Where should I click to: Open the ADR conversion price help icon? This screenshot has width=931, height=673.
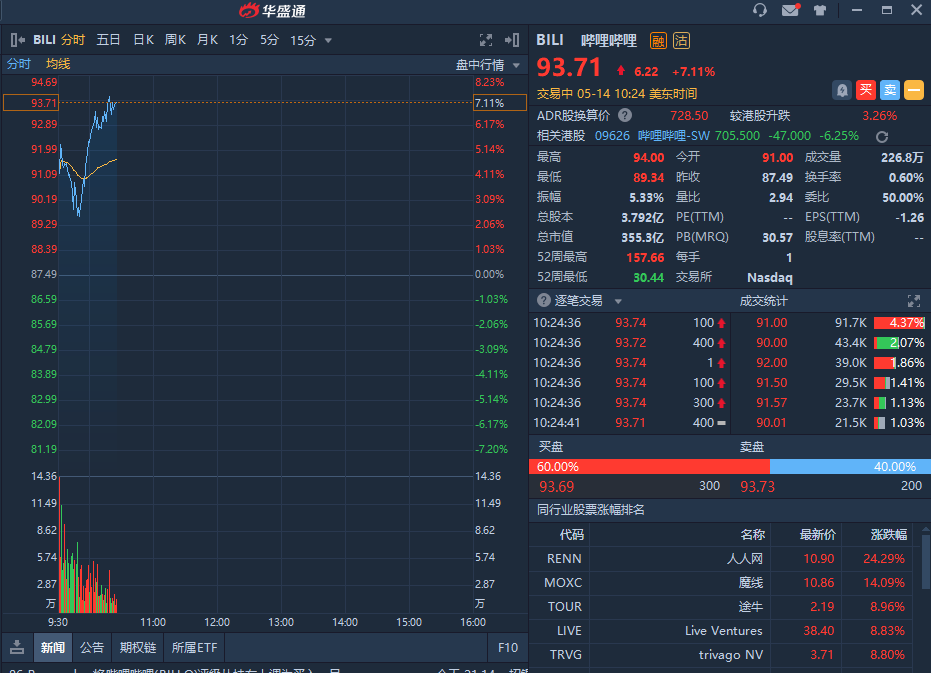coord(625,115)
